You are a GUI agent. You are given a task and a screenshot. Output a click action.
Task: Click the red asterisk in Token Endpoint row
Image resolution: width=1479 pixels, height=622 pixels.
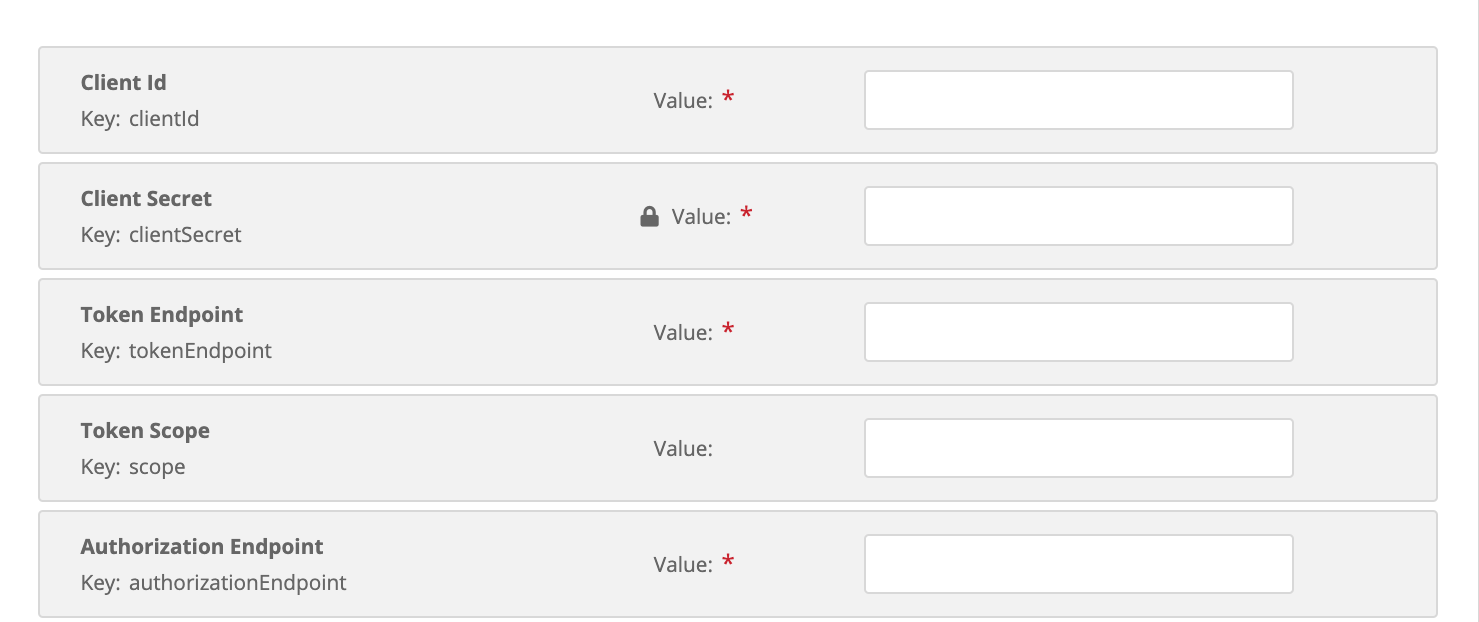click(728, 330)
